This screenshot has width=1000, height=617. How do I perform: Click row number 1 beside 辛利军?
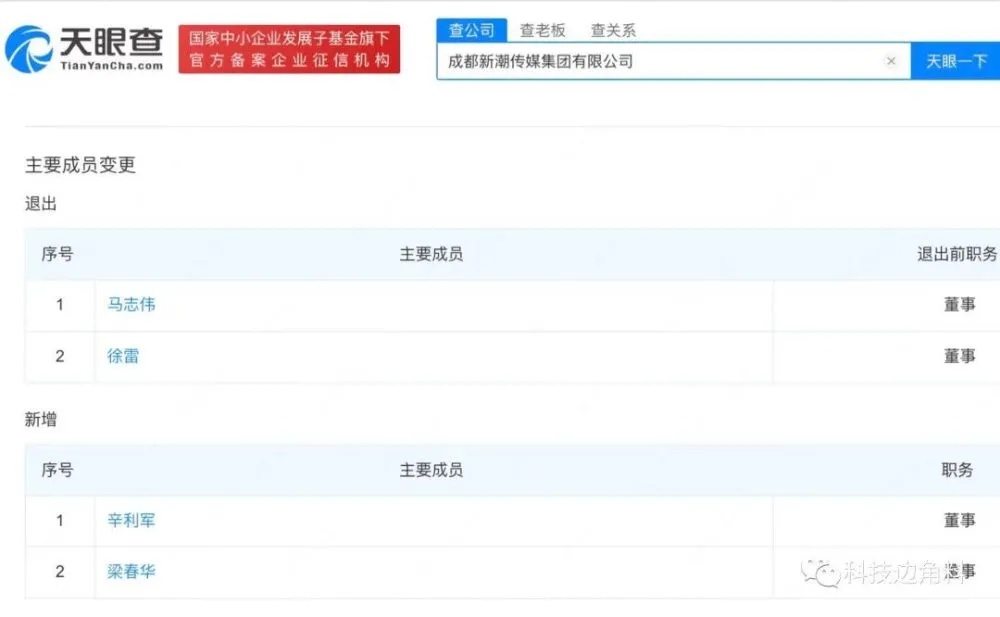60,520
